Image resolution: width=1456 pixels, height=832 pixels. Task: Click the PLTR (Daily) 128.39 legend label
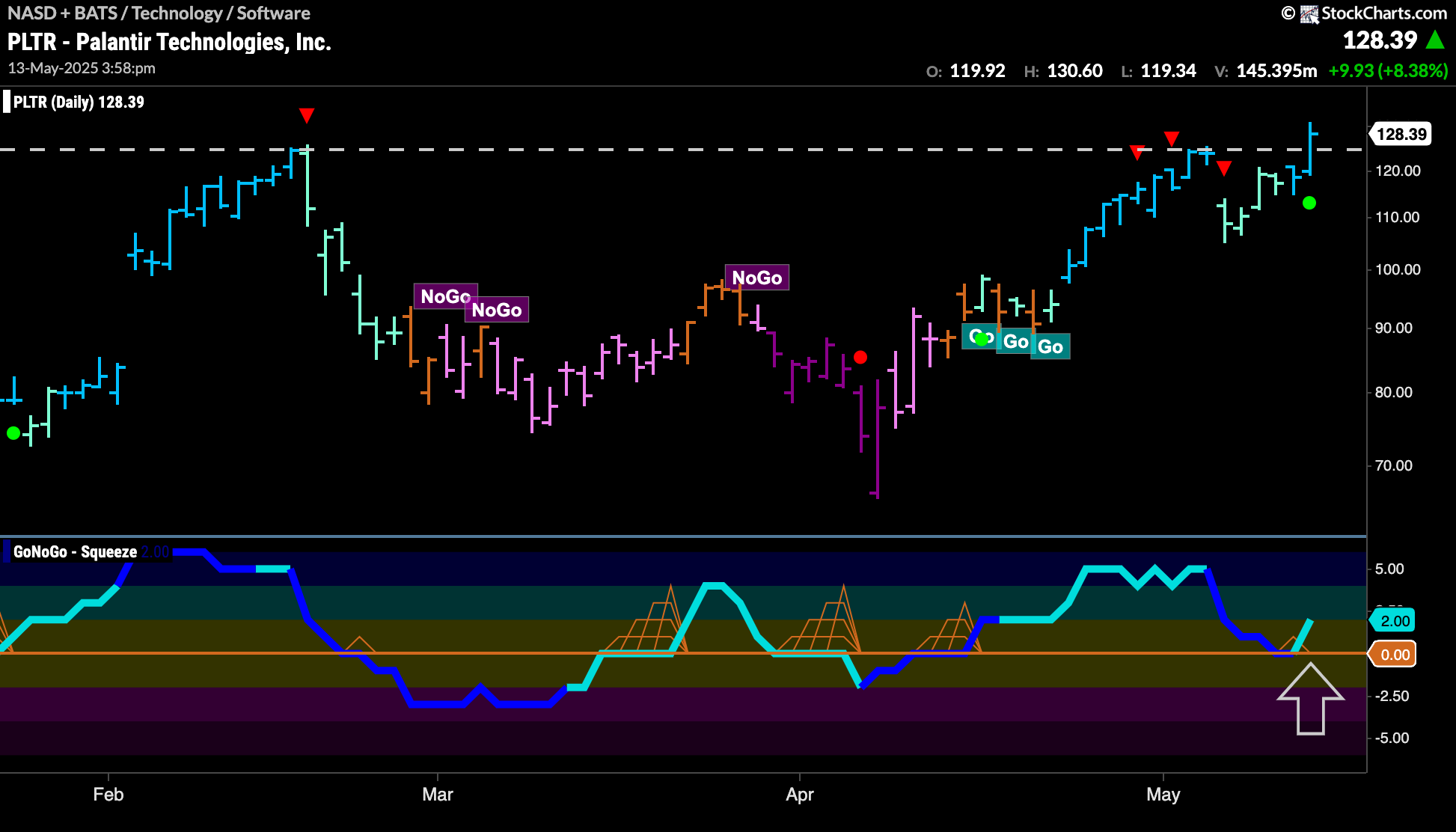click(79, 102)
